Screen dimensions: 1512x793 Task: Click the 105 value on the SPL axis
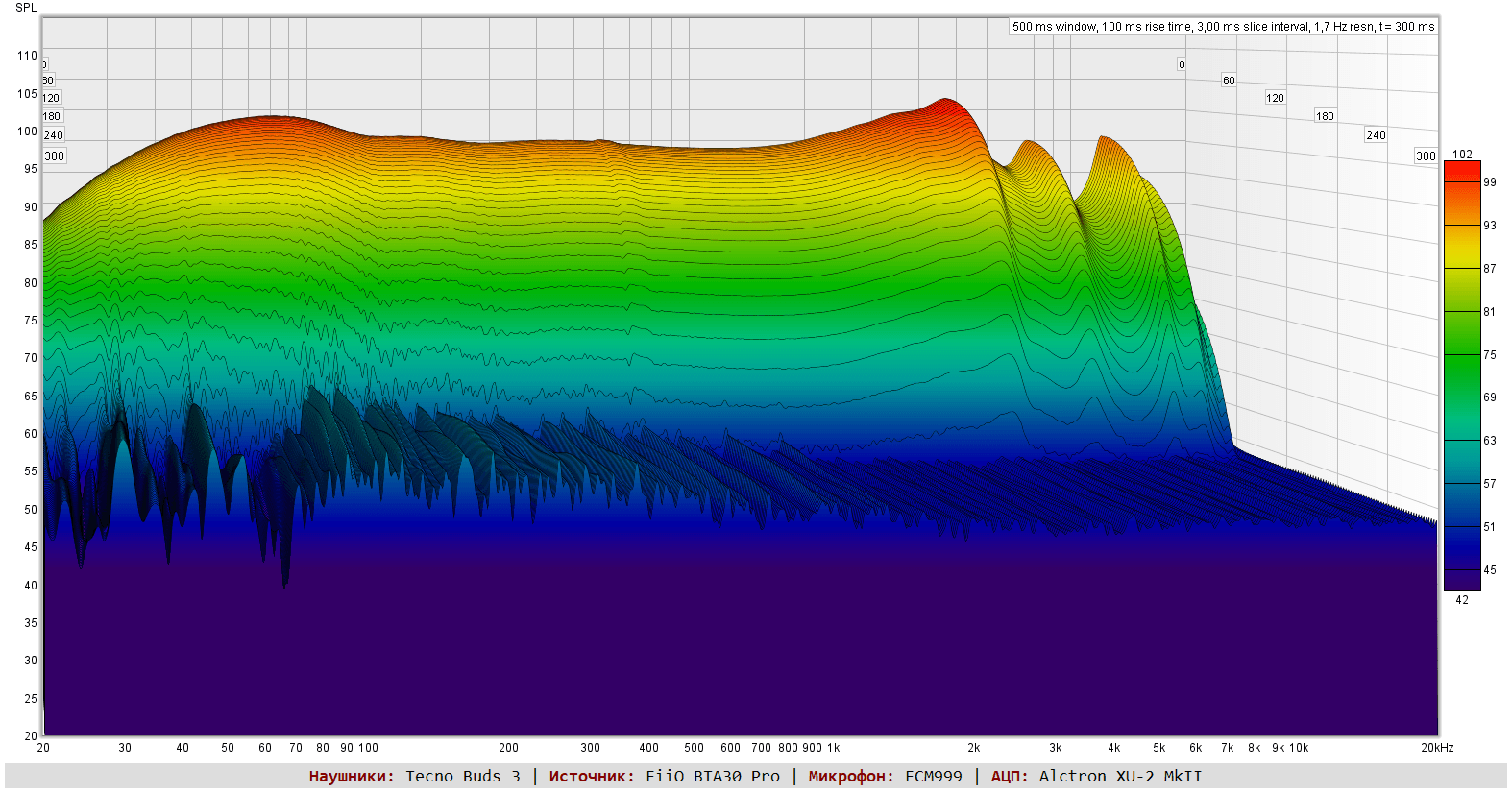27,94
